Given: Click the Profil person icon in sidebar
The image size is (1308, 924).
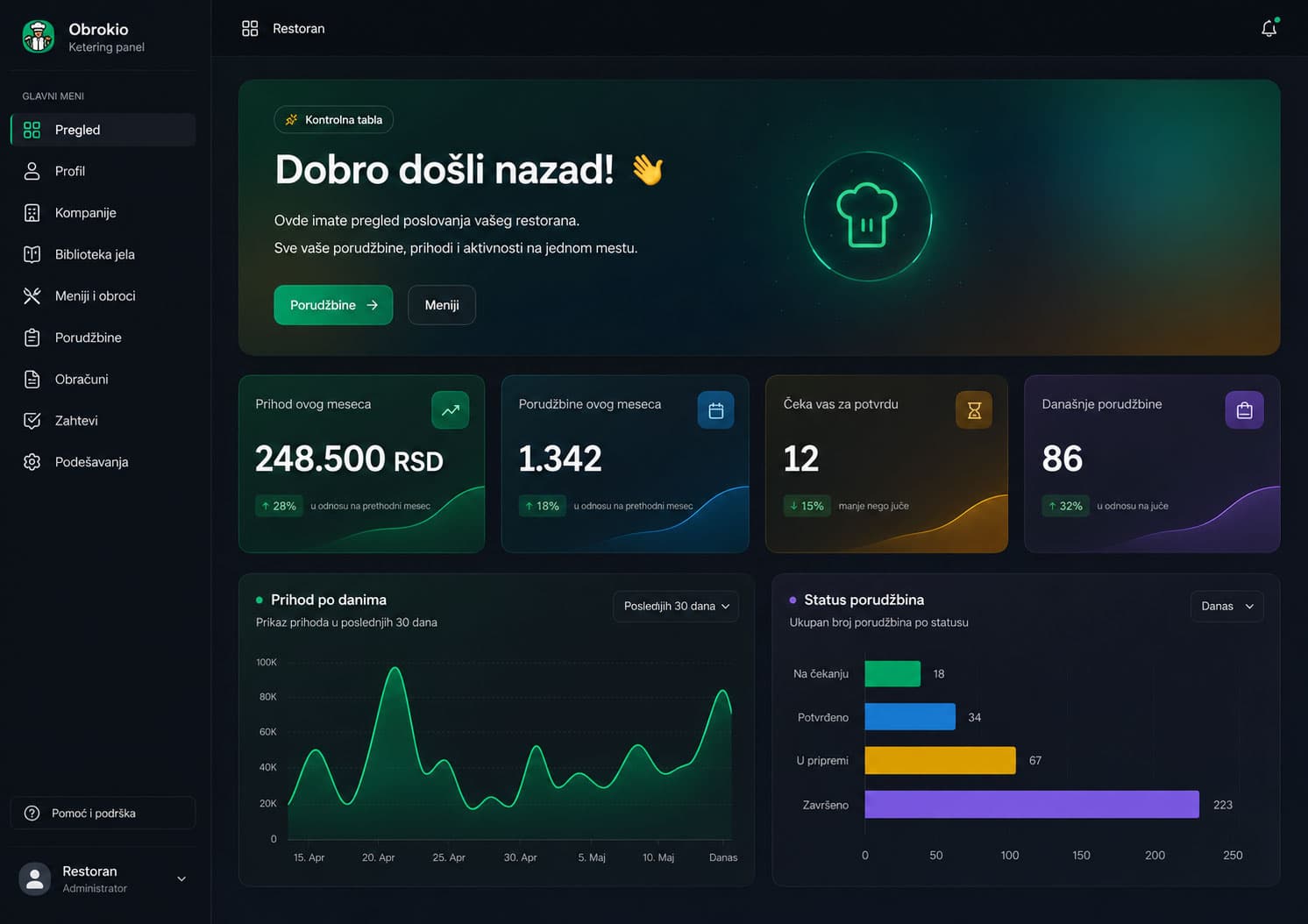Looking at the screenshot, I should (x=32, y=171).
